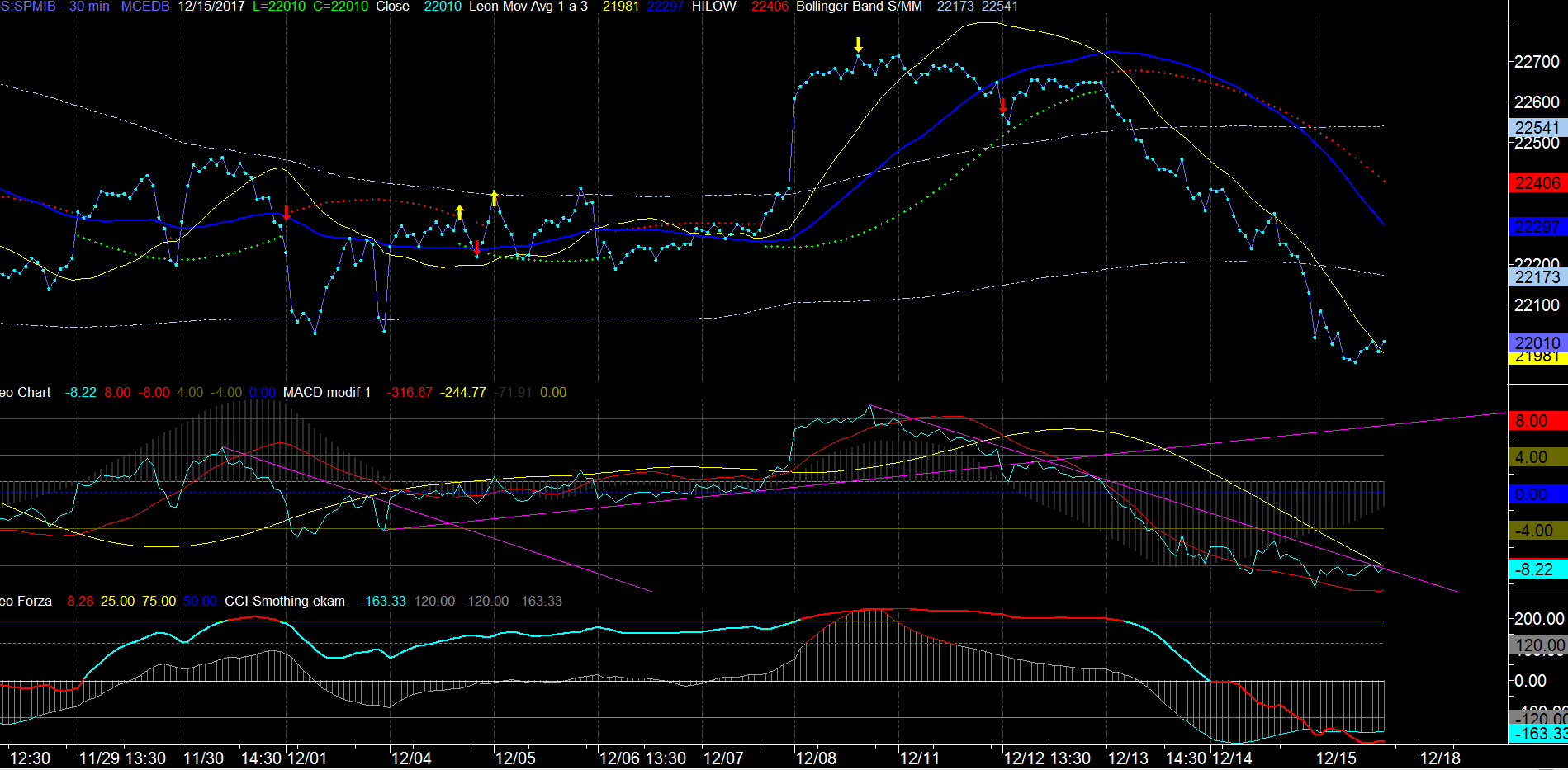
Task: Click the 11/30 date axis label
Action: [203, 758]
